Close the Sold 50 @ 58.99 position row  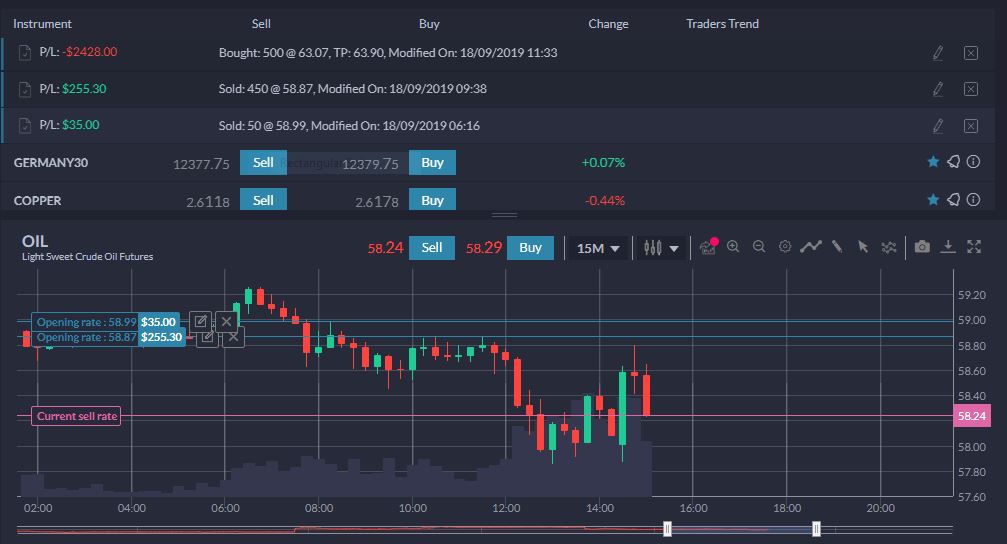970,126
